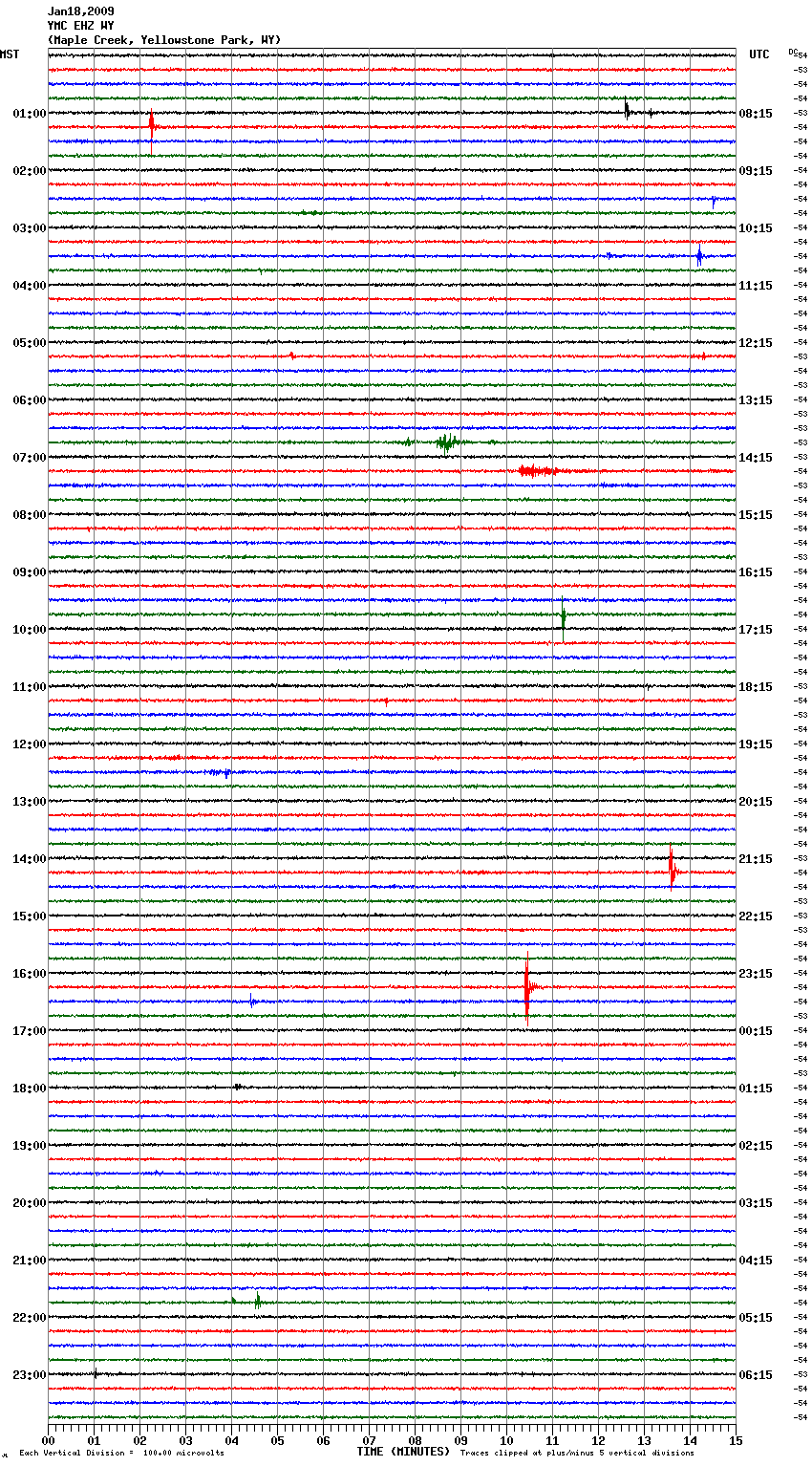Click the TIME (MINUTES) axis title
The height and width of the screenshot is (1466, 812).
[403, 1452]
